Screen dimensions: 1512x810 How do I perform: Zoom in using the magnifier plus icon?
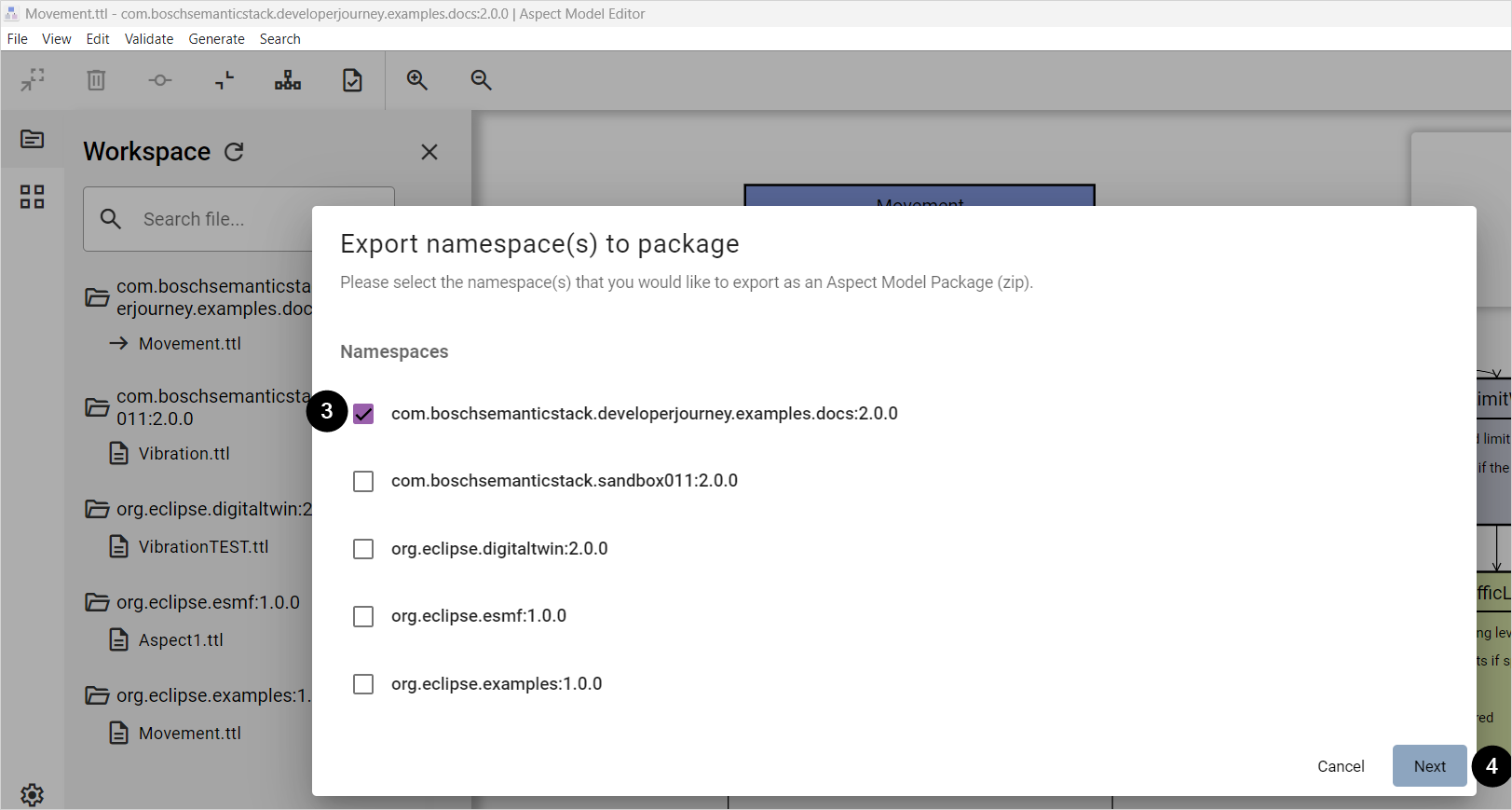pyautogui.click(x=417, y=80)
